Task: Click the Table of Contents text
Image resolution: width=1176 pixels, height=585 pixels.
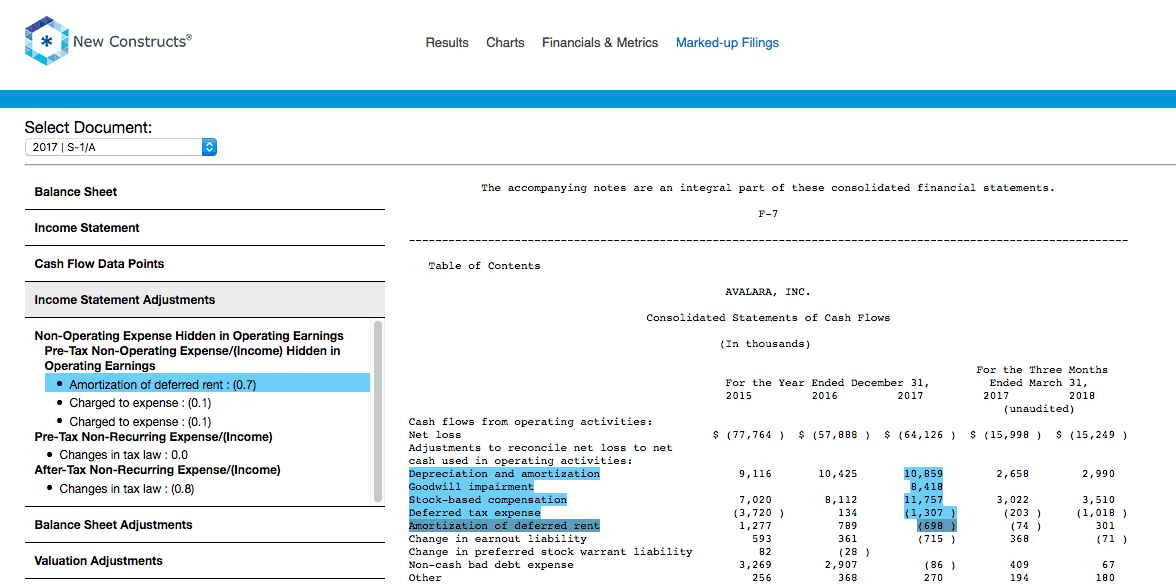Action: click(484, 266)
